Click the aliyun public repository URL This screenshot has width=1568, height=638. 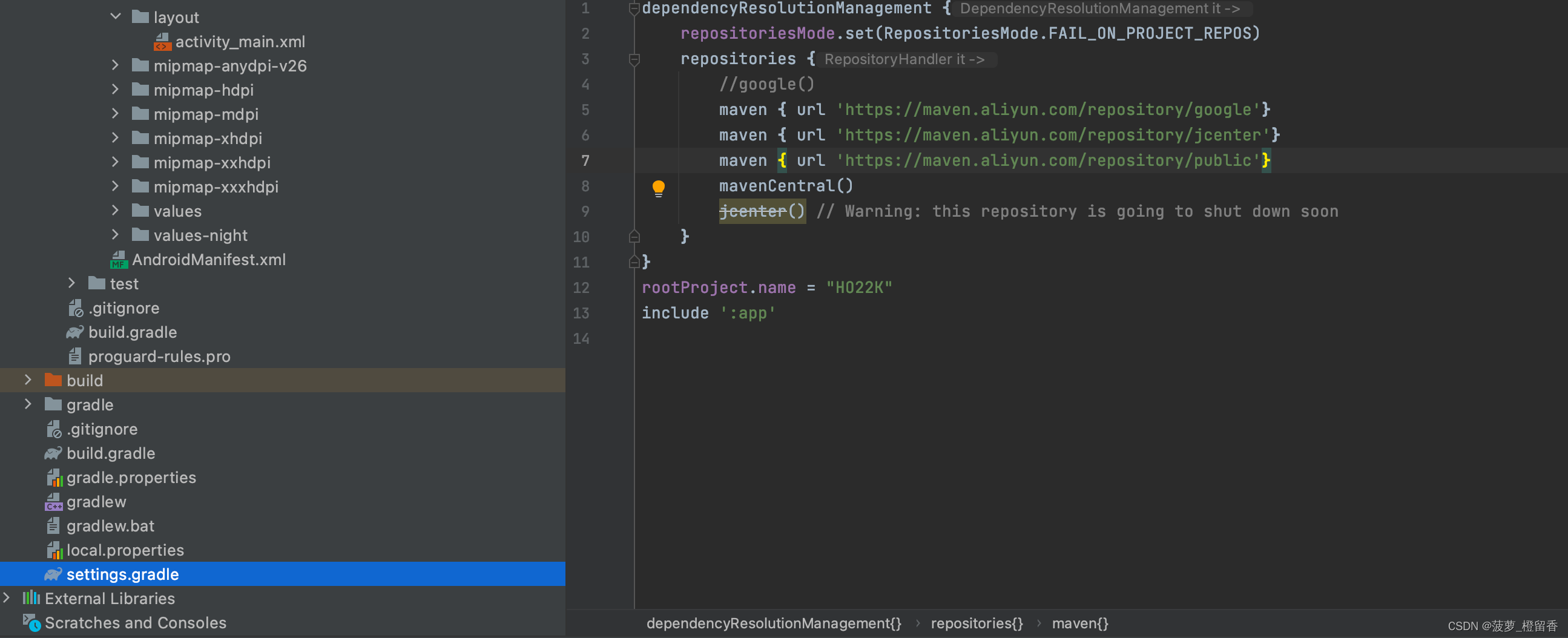point(1048,161)
